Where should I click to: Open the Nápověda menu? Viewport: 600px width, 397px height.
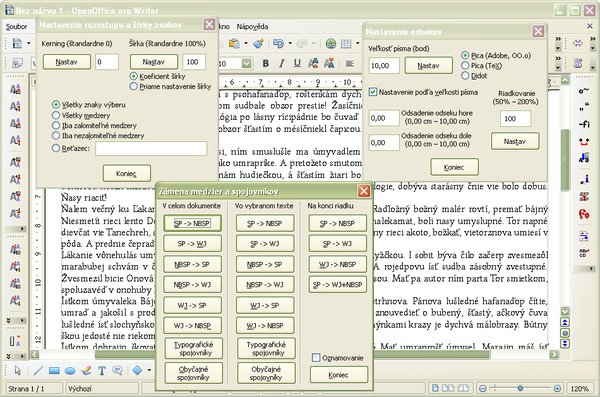pos(252,26)
